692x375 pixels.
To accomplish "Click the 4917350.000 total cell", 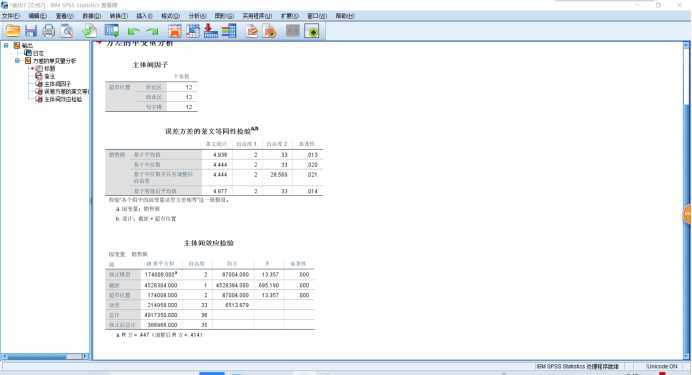I will 161,315.
